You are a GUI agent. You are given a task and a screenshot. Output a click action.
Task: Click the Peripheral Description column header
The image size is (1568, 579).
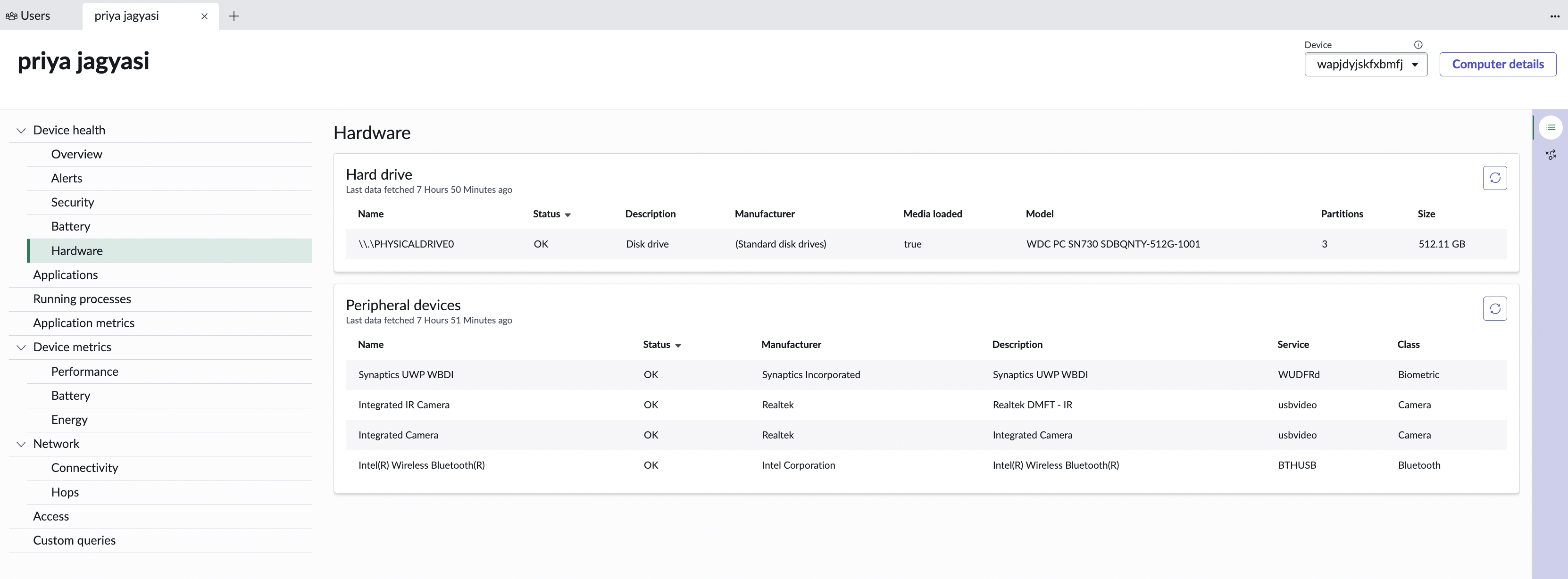[1017, 345]
